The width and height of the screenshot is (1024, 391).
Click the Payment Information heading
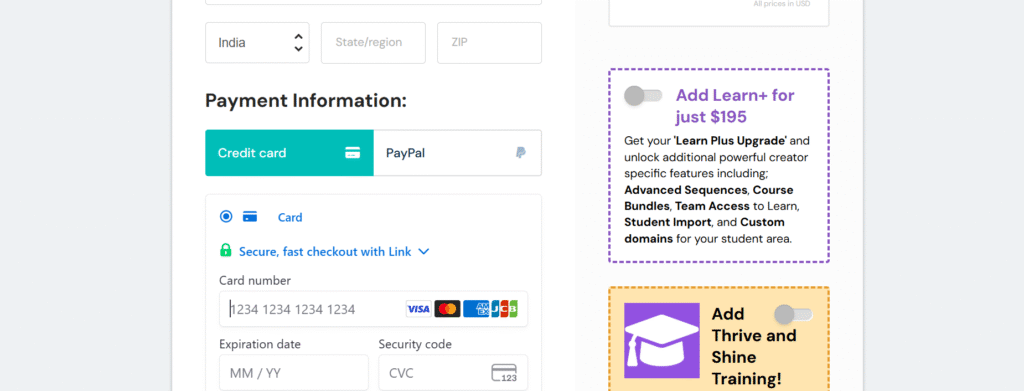point(306,101)
